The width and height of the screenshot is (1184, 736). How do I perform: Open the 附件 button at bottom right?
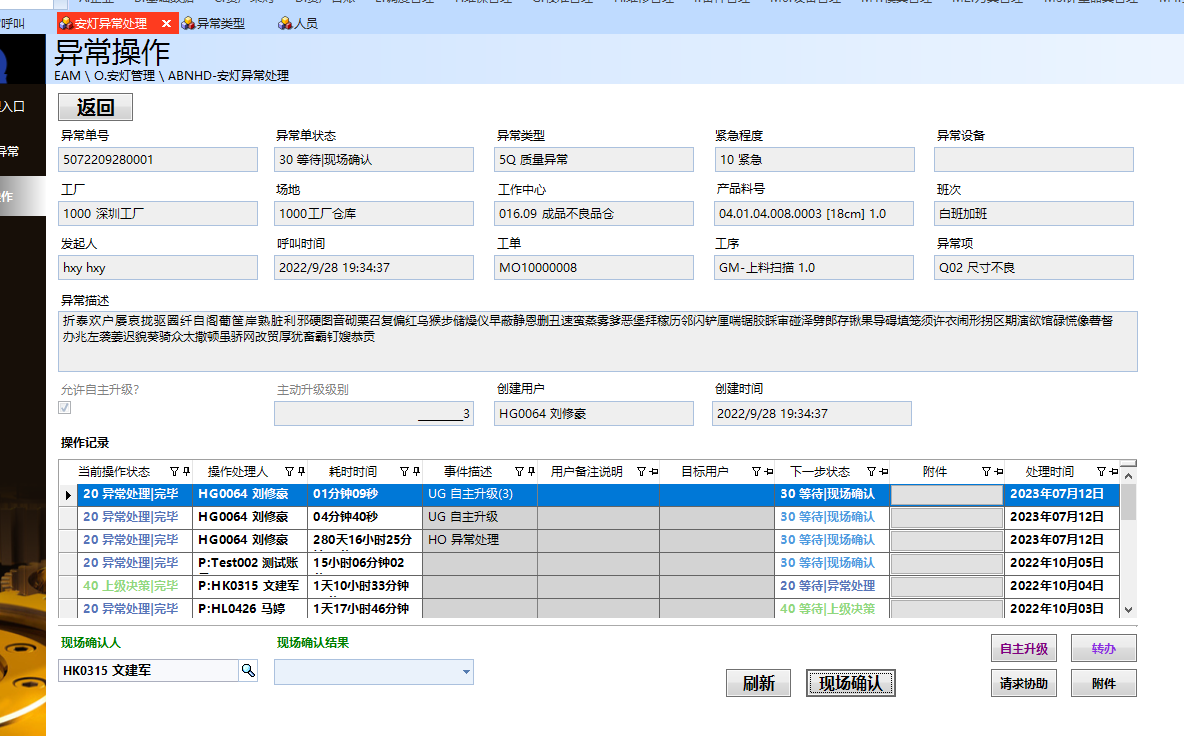(x=1103, y=683)
